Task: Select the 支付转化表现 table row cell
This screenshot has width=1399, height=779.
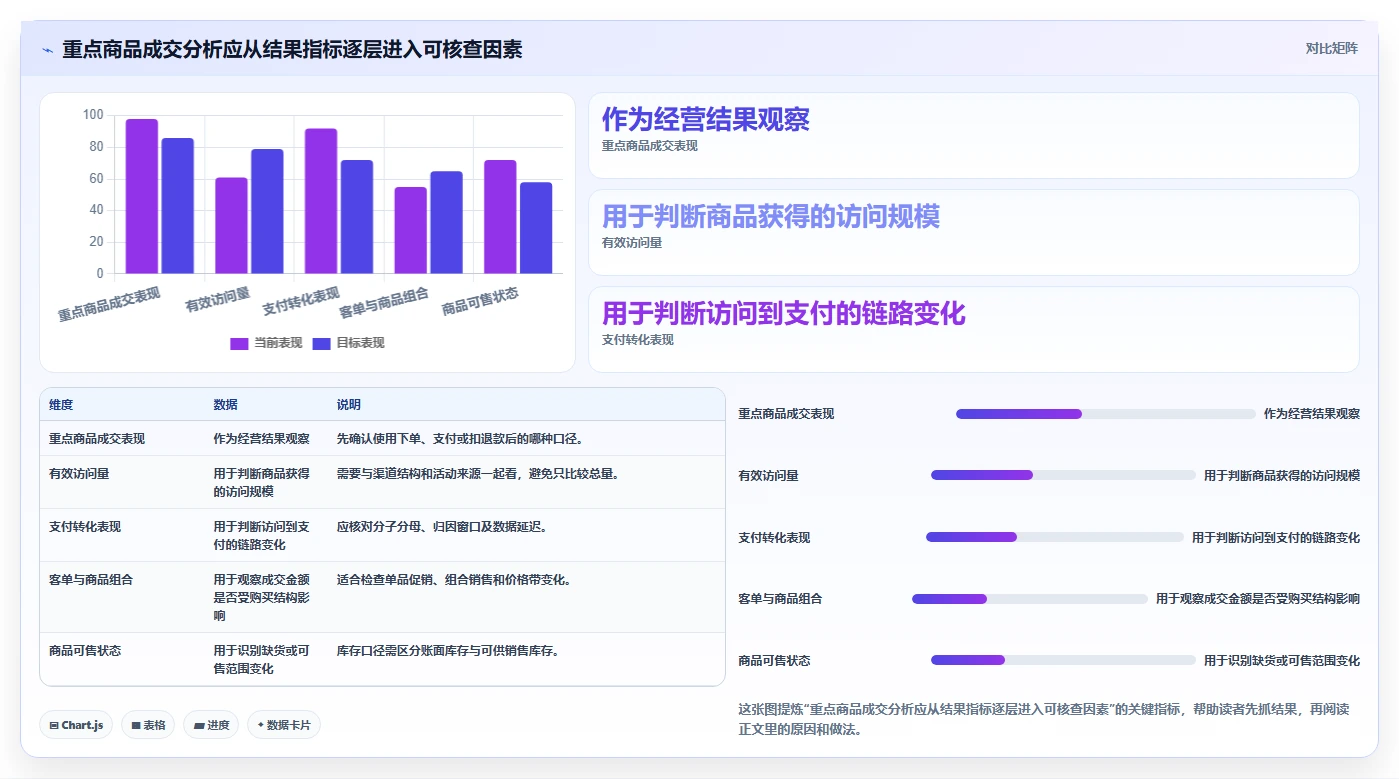Action: click(x=85, y=527)
